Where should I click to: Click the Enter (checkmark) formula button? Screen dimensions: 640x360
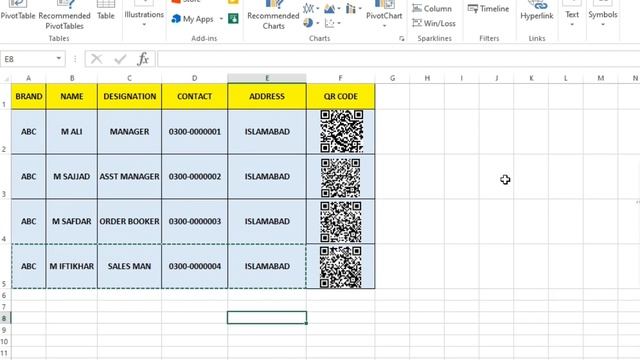(120, 59)
